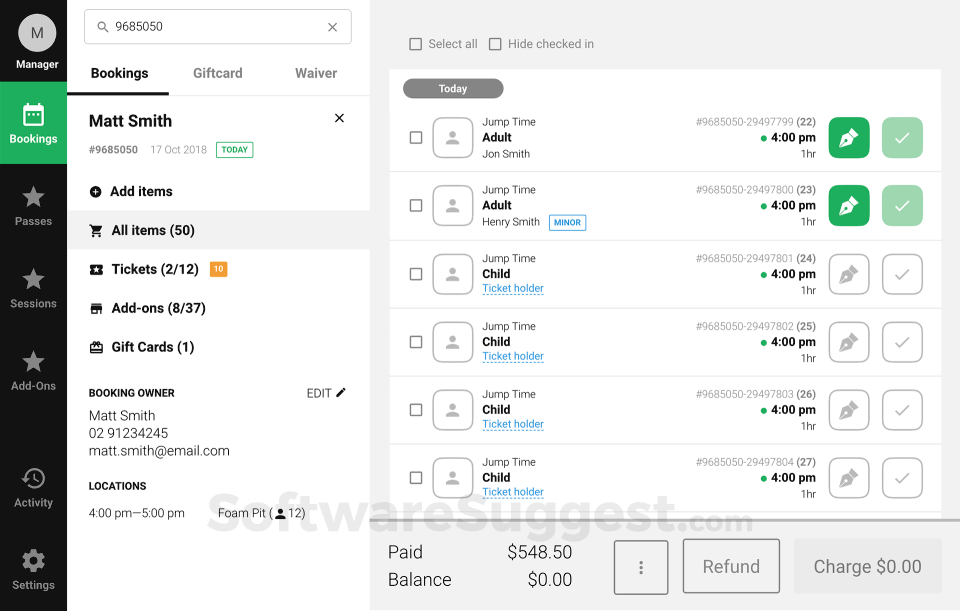Clear the 9685050 search field with the X
960x611 pixels.
332,27
